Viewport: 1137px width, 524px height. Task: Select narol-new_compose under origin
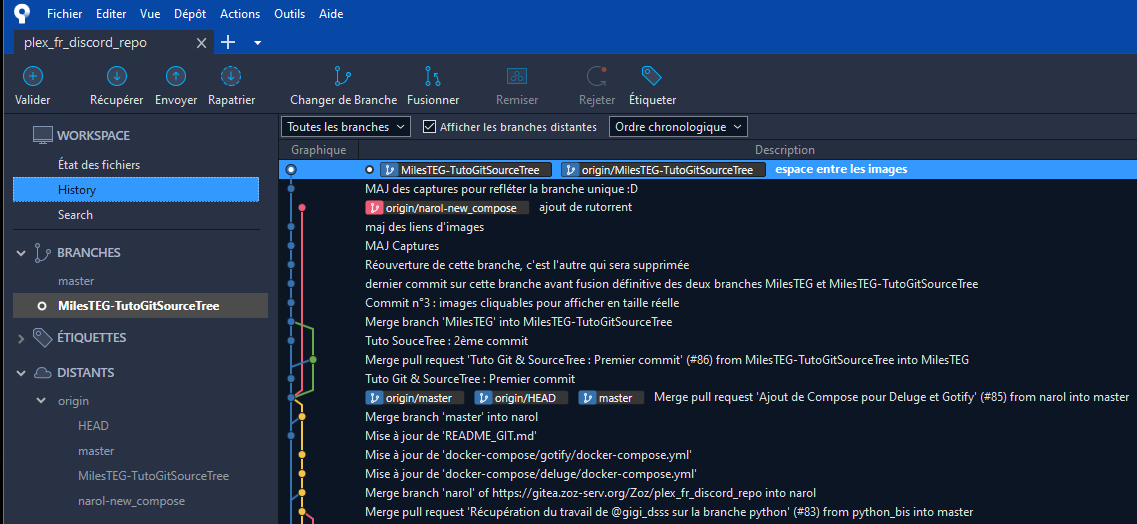tap(131, 502)
